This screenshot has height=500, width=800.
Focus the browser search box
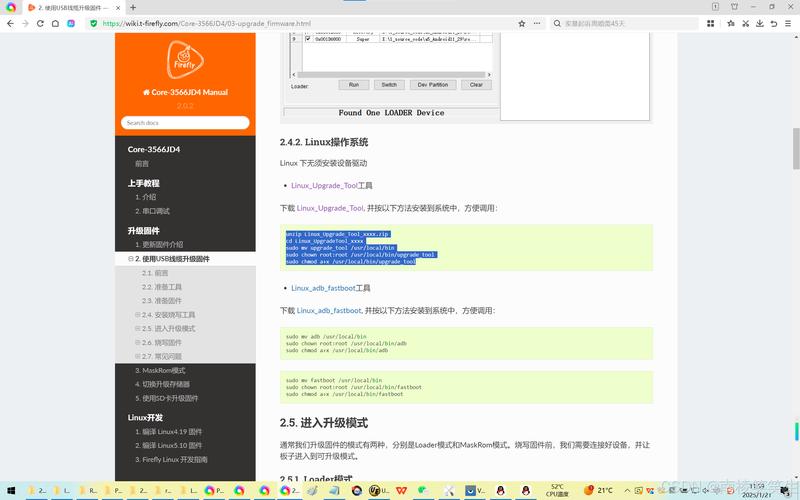(624, 23)
